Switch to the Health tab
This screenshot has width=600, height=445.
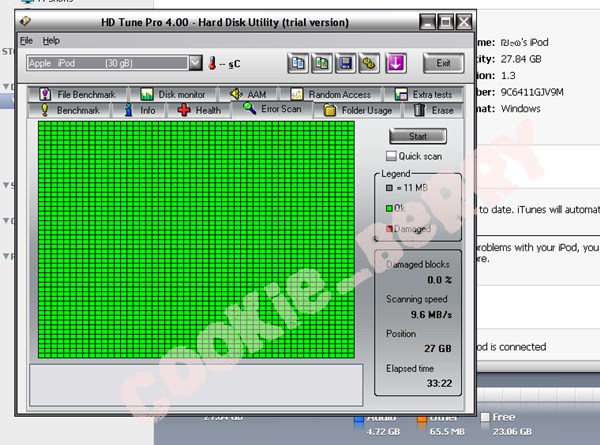click(x=199, y=110)
